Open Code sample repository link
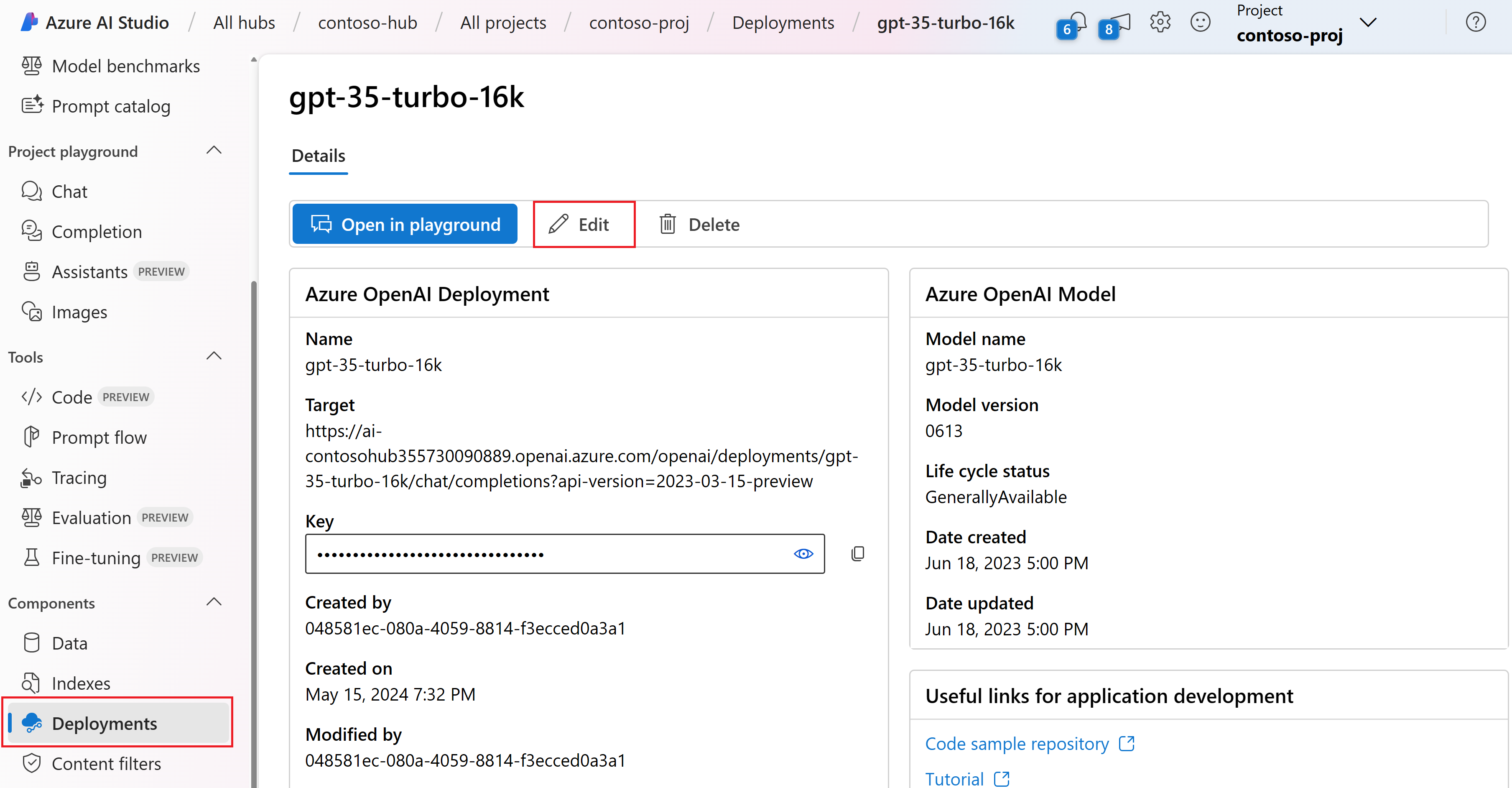 tap(1017, 744)
